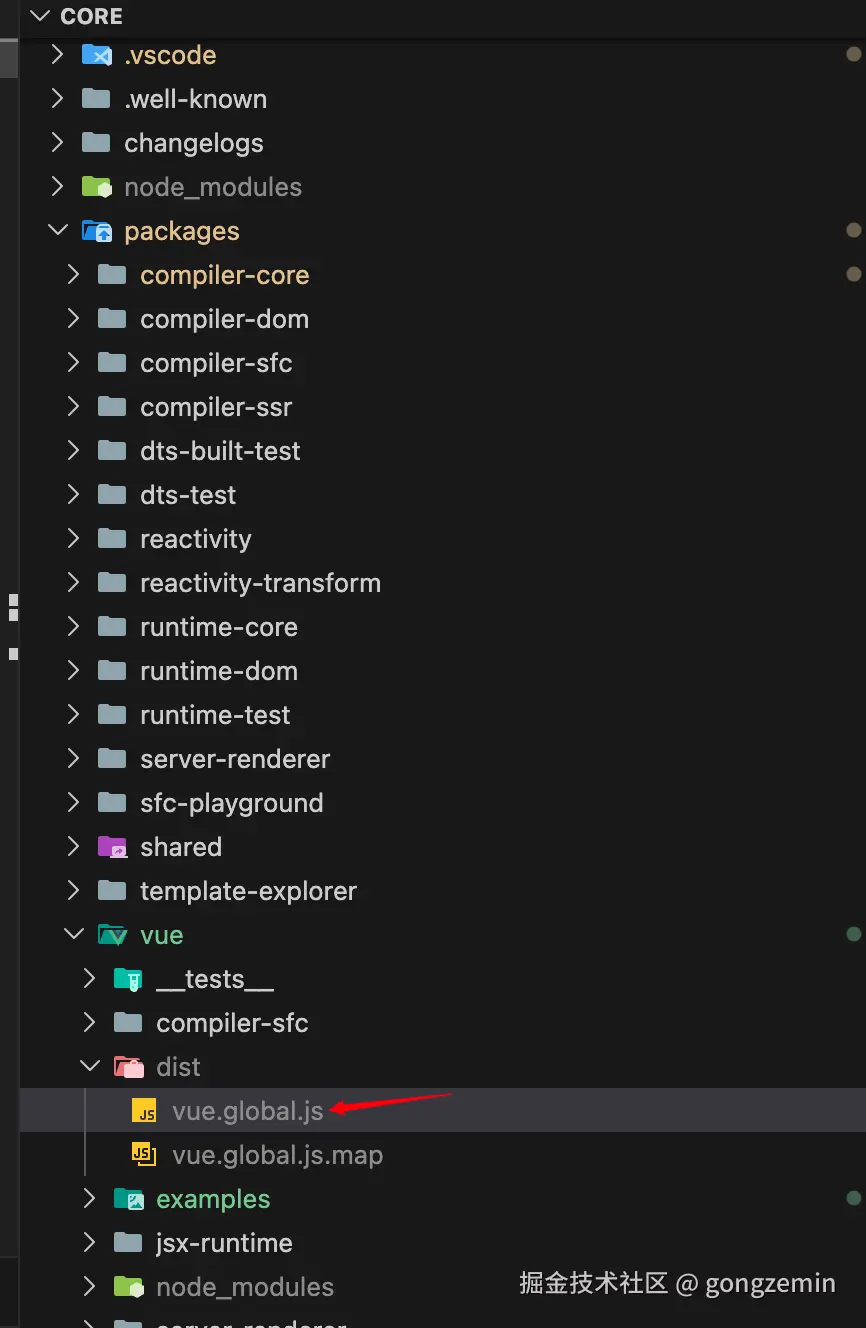Click the .vscode folder icon
The height and width of the screenshot is (1328, 866).
coord(96,55)
